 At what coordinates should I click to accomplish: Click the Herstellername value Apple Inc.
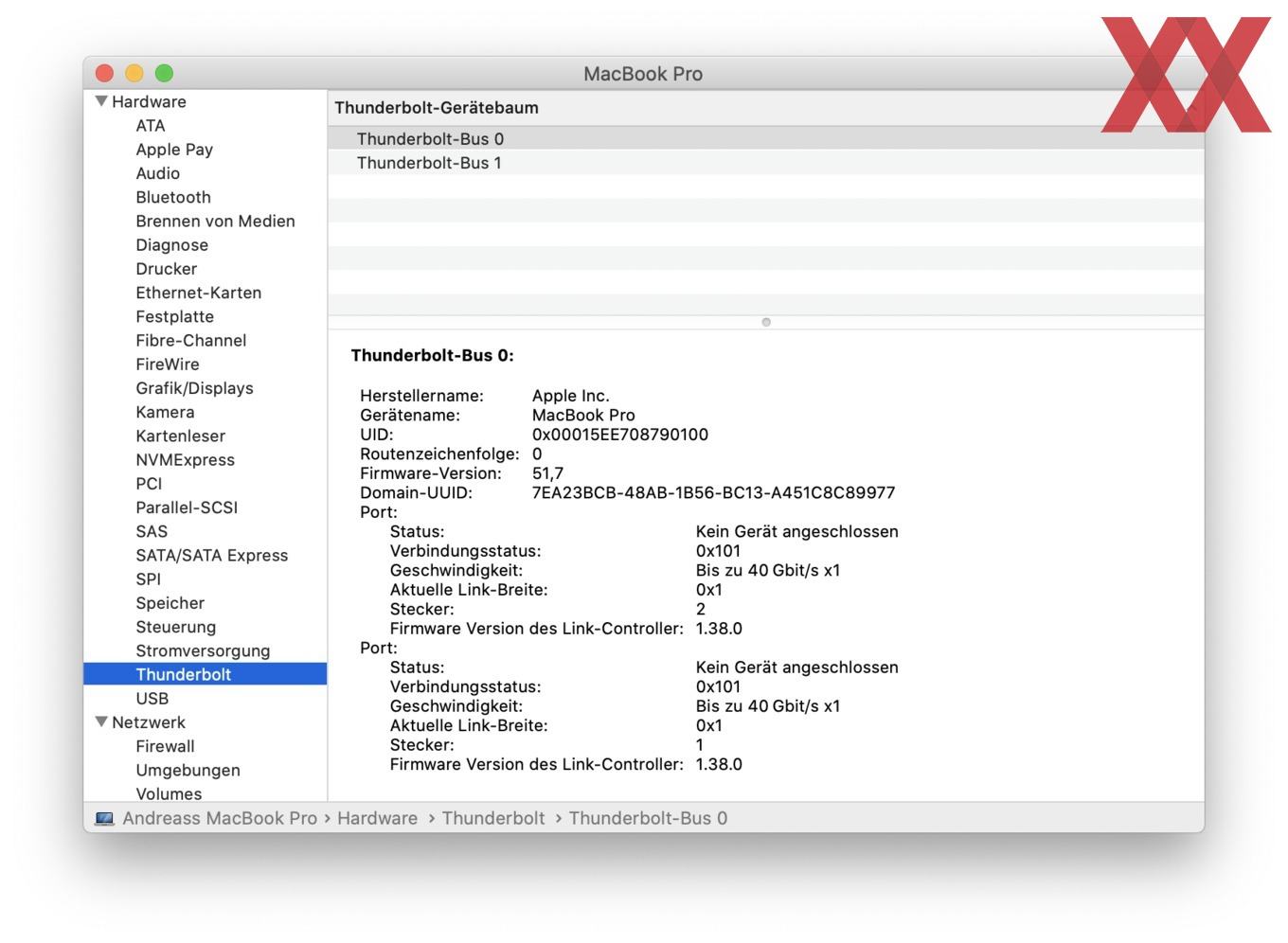pyautogui.click(x=570, y=396)
